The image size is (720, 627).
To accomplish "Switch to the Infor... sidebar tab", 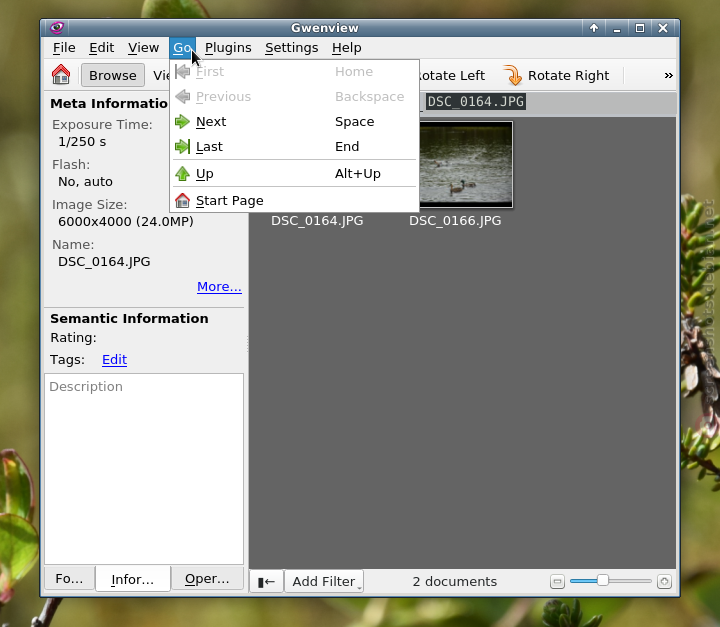I will [x=132, y=579].
